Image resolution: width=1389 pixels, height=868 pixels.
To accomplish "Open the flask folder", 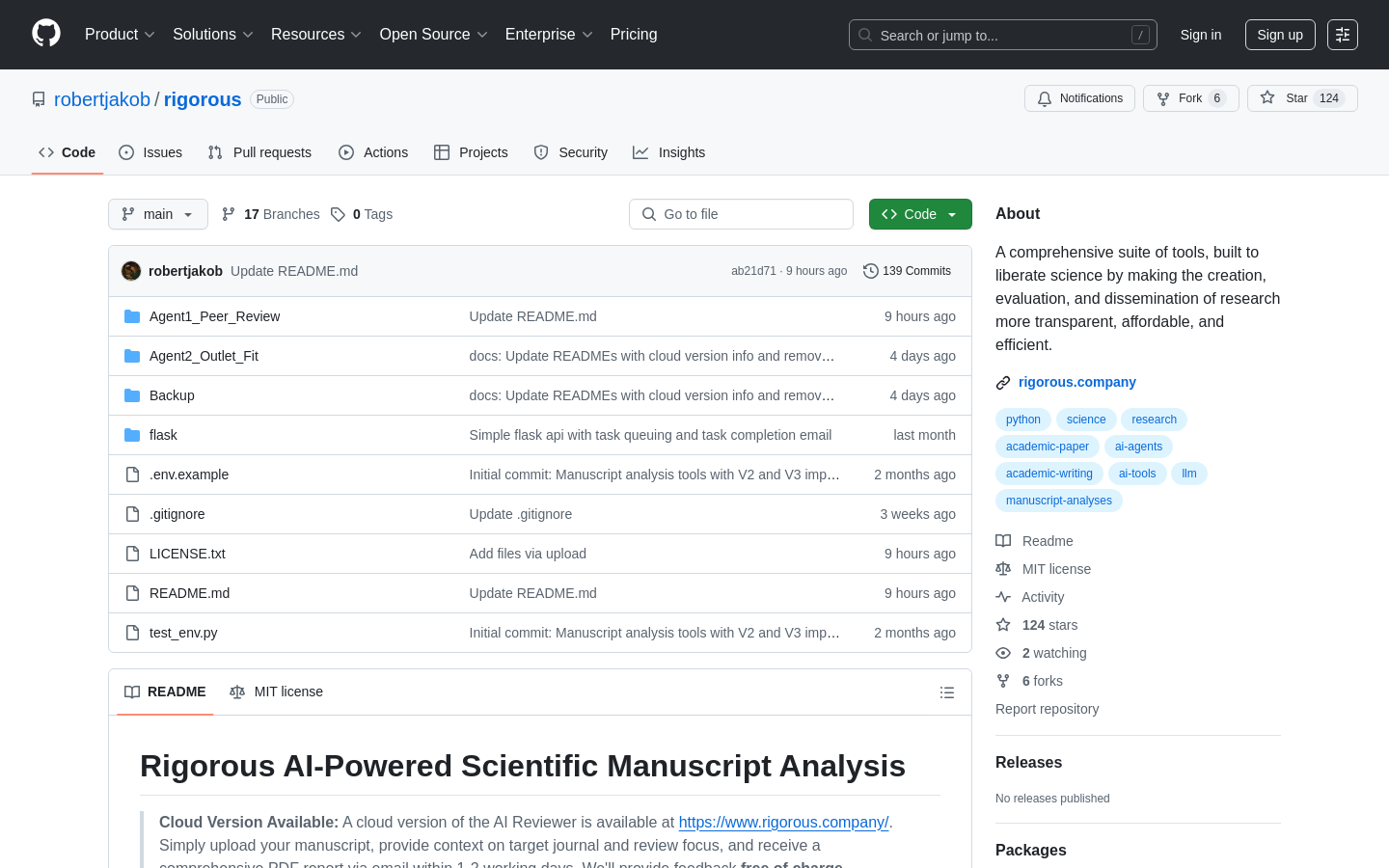I will 163,435.
